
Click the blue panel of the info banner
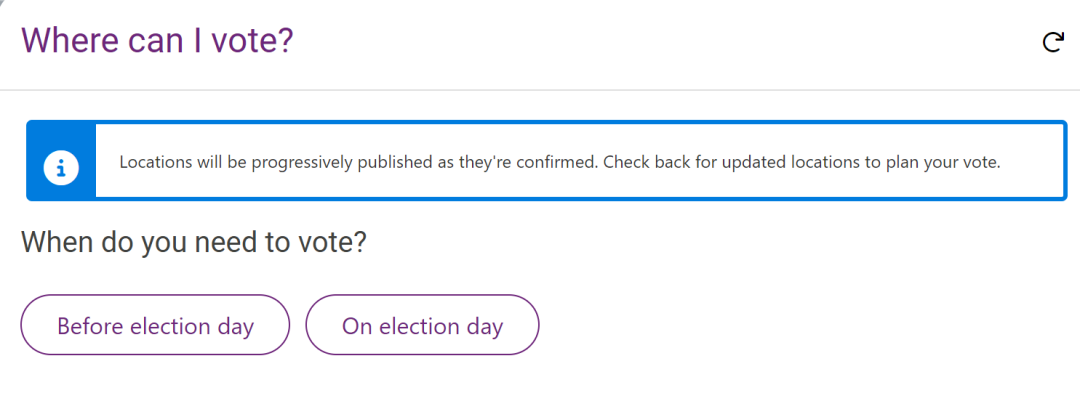(61, 161)
